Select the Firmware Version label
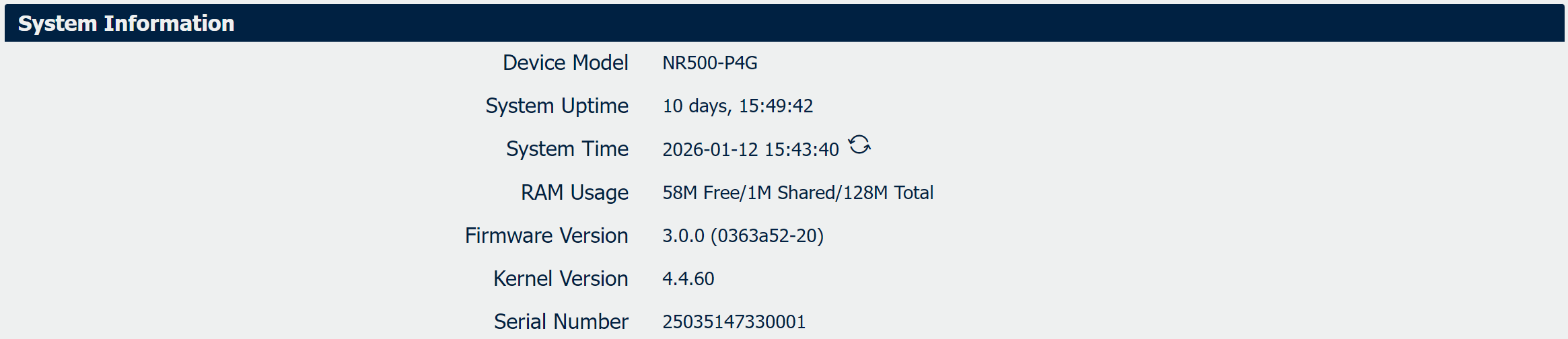Screen dimensions: 1568x339 coord(546,235)
